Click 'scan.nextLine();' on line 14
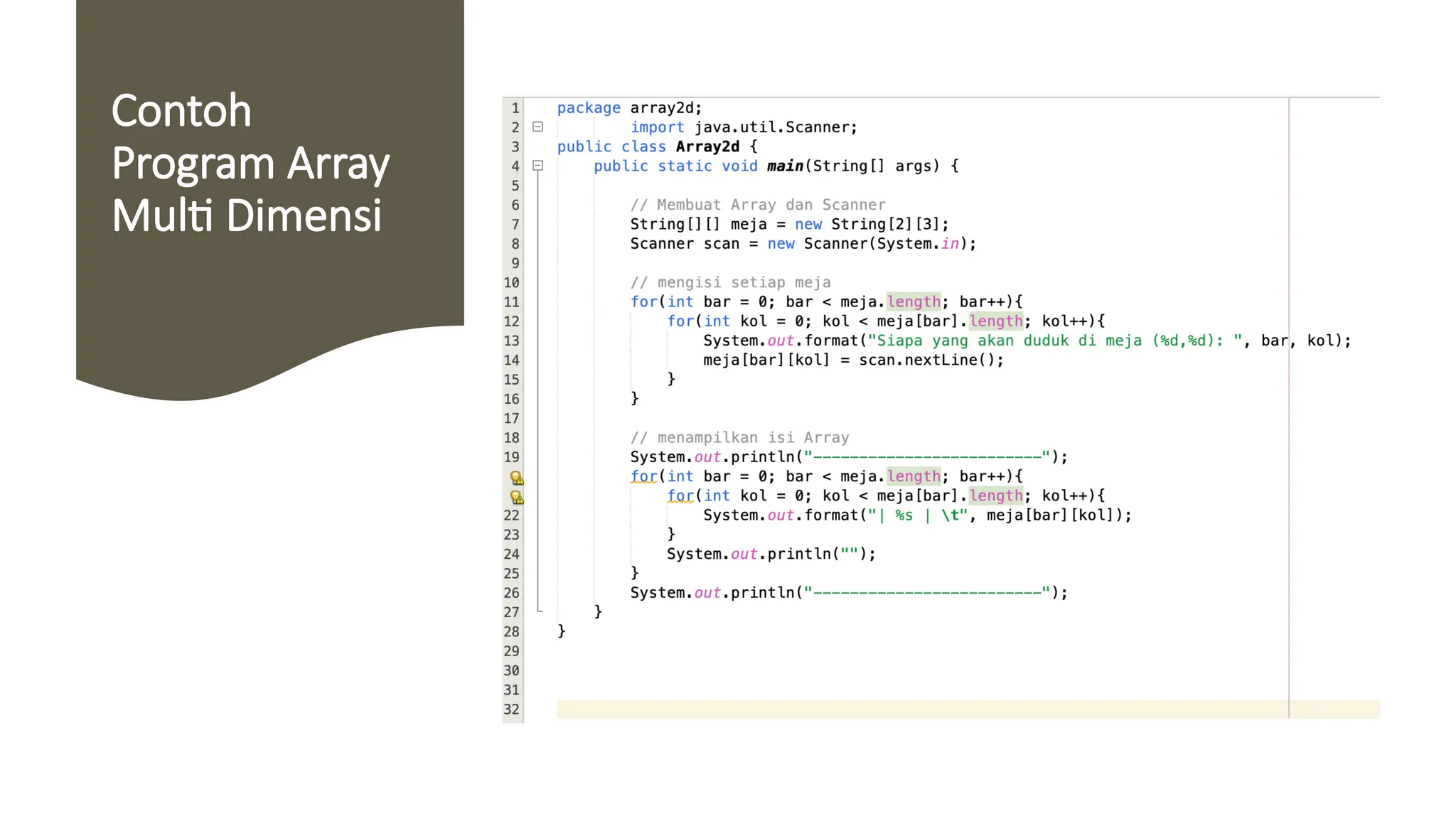Screen dimensions: 1456x819 tap(931, 360)
